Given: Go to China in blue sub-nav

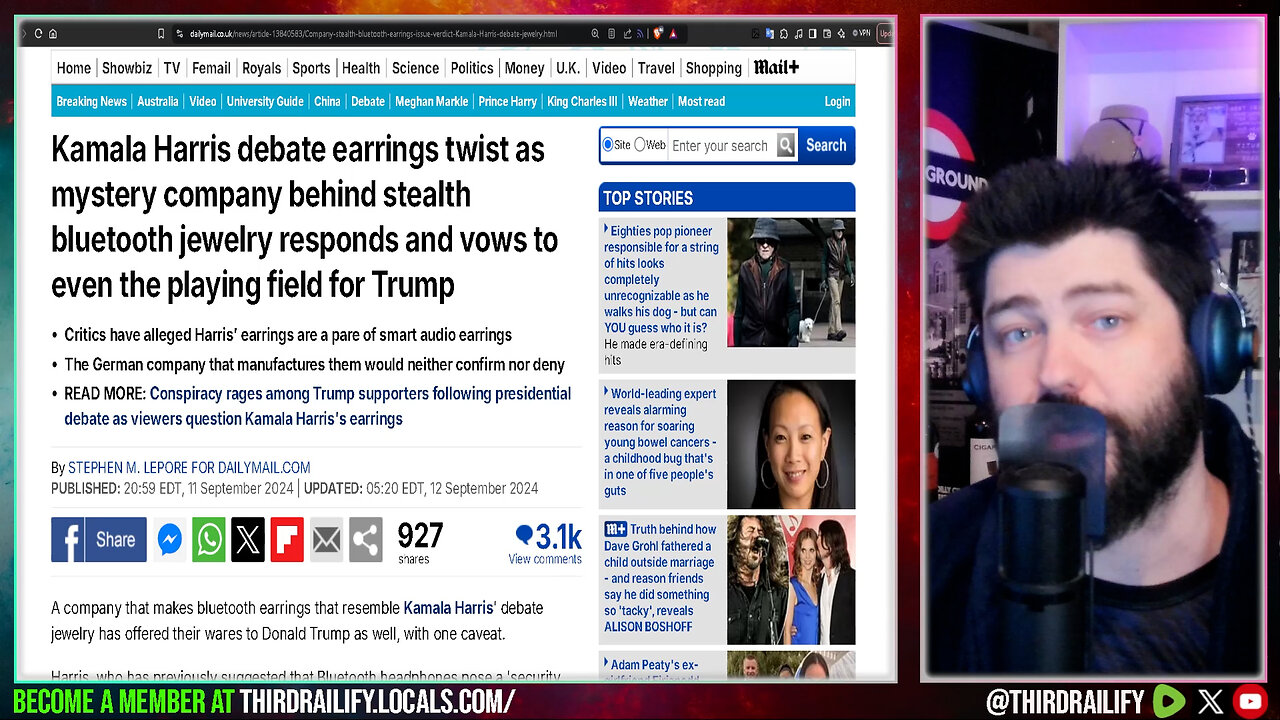Looking at the screenshot, I should 327,101.
